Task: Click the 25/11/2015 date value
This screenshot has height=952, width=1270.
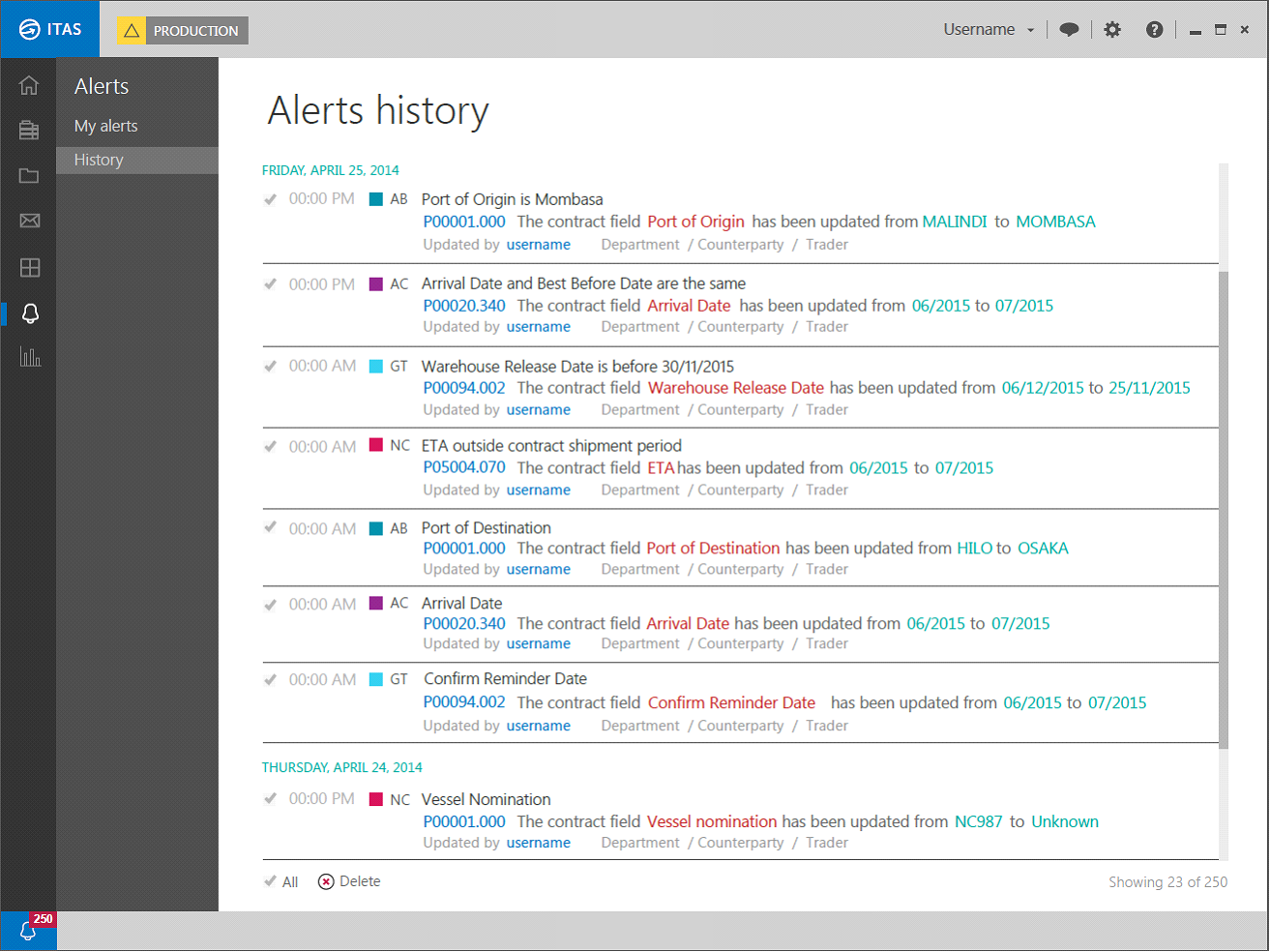Action: click(1149, 388)
